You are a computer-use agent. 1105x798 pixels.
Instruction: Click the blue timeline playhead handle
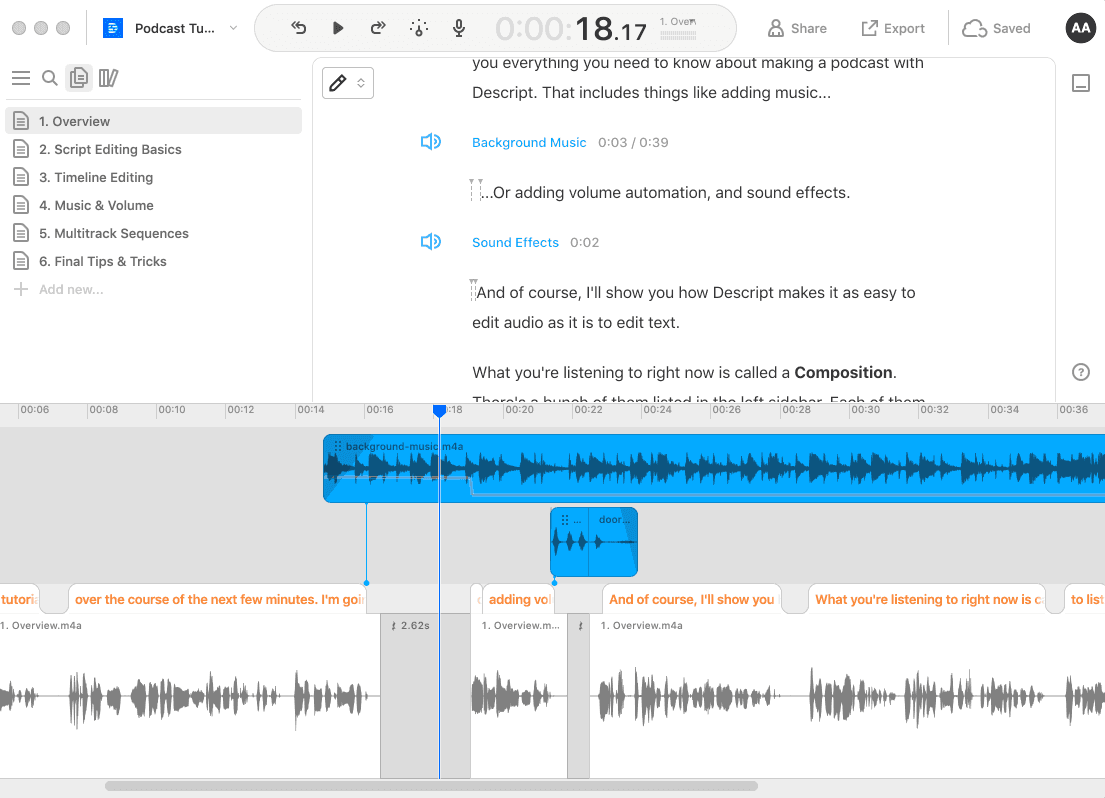439,410
